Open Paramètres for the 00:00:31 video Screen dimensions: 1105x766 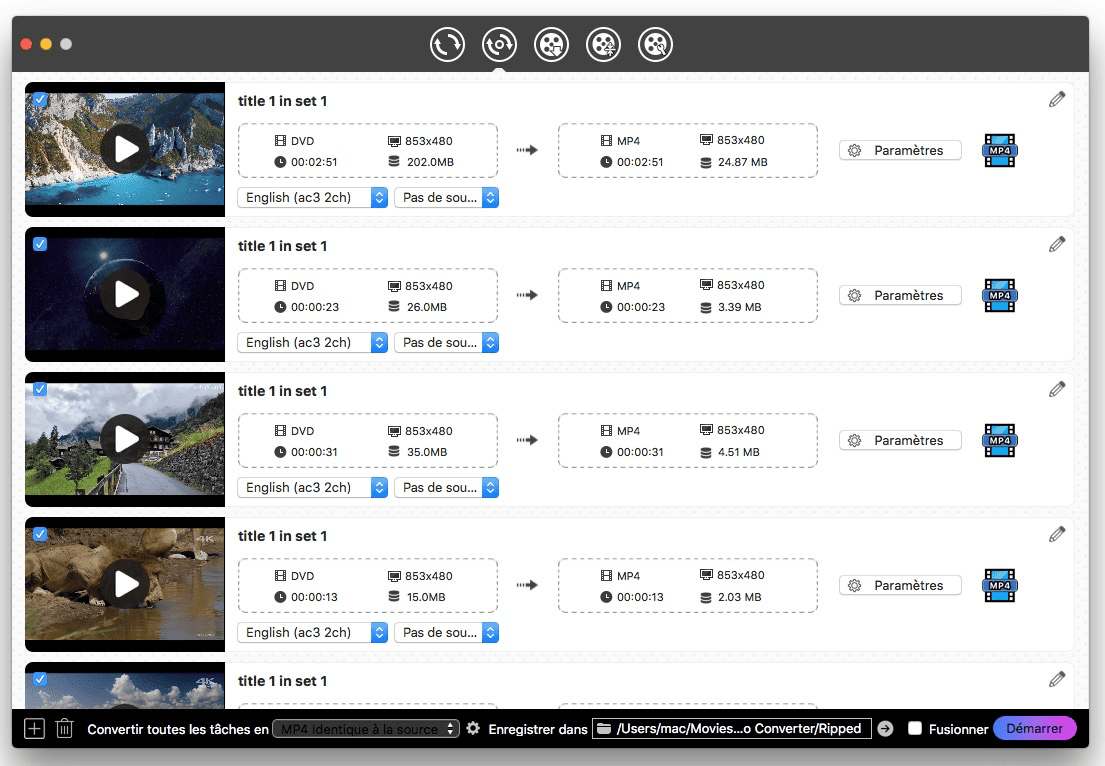click(900, 440)
